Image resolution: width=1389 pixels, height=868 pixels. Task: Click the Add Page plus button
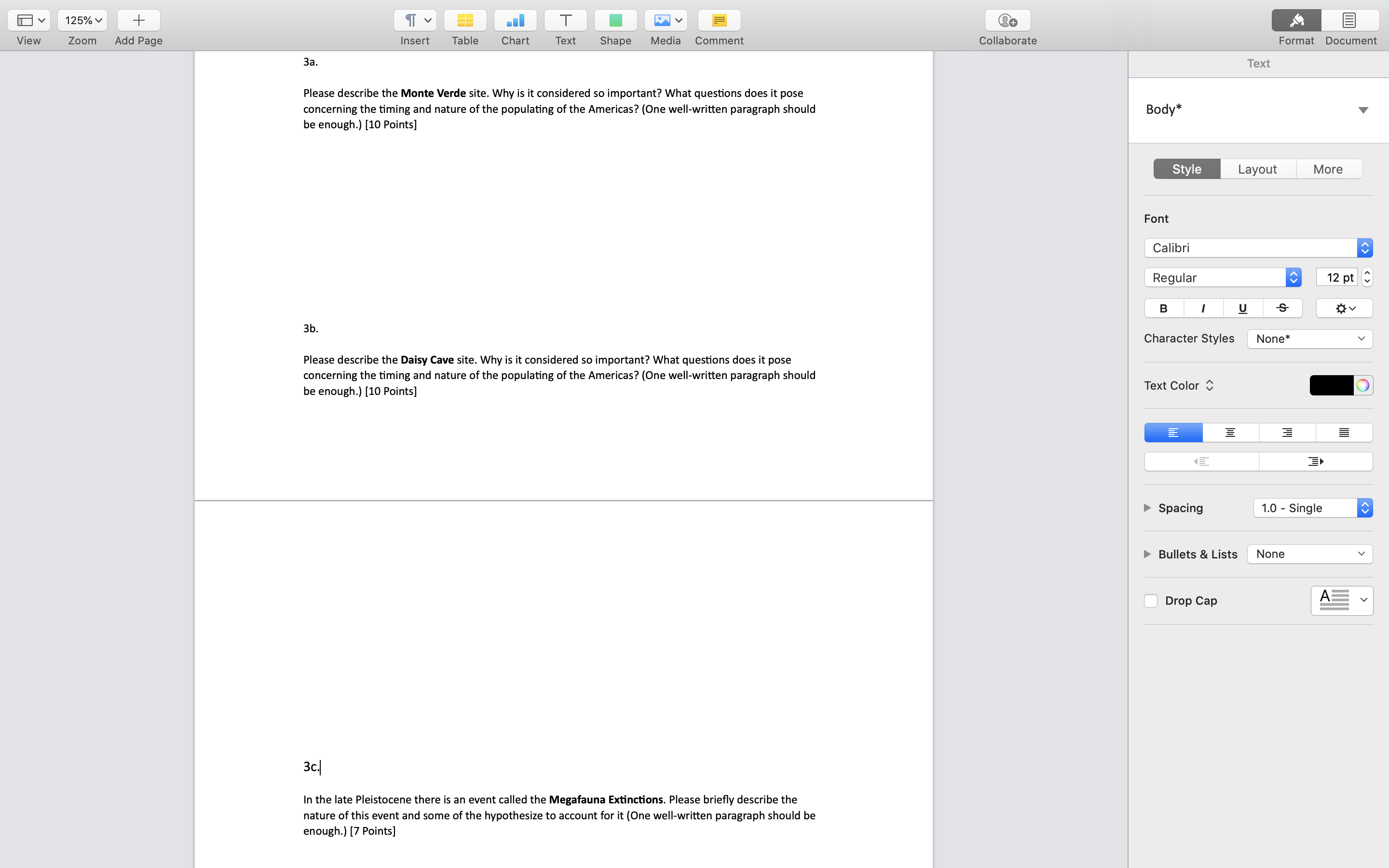tap(138, 21)
